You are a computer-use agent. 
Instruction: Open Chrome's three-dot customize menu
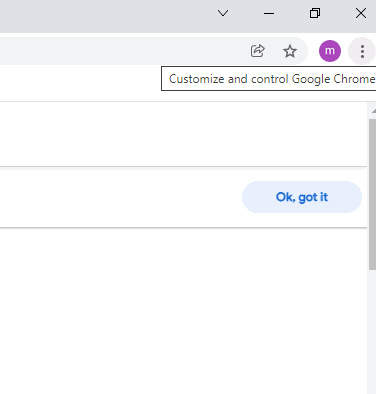coord(362,51)
